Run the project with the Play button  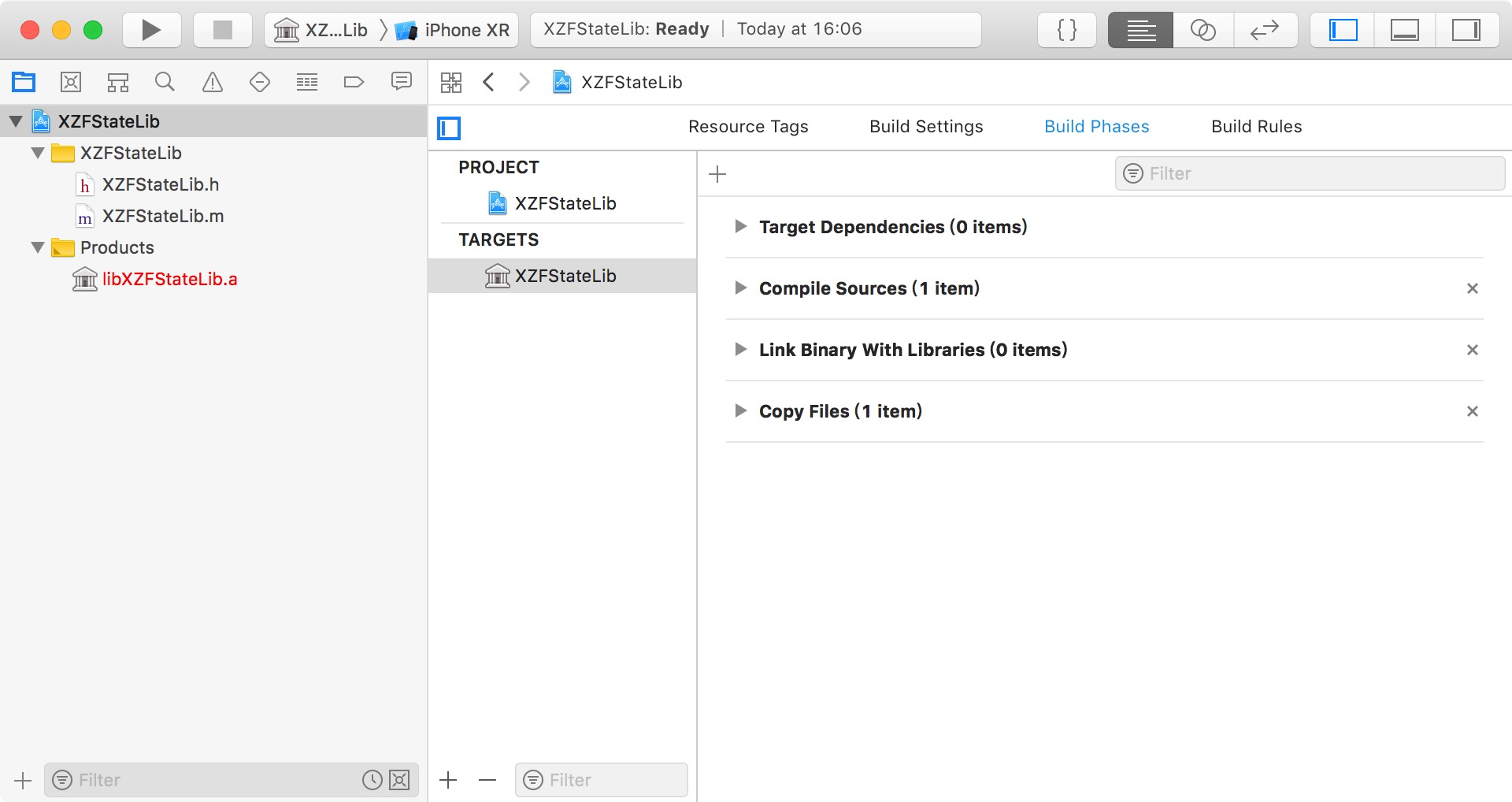point(151,30)
